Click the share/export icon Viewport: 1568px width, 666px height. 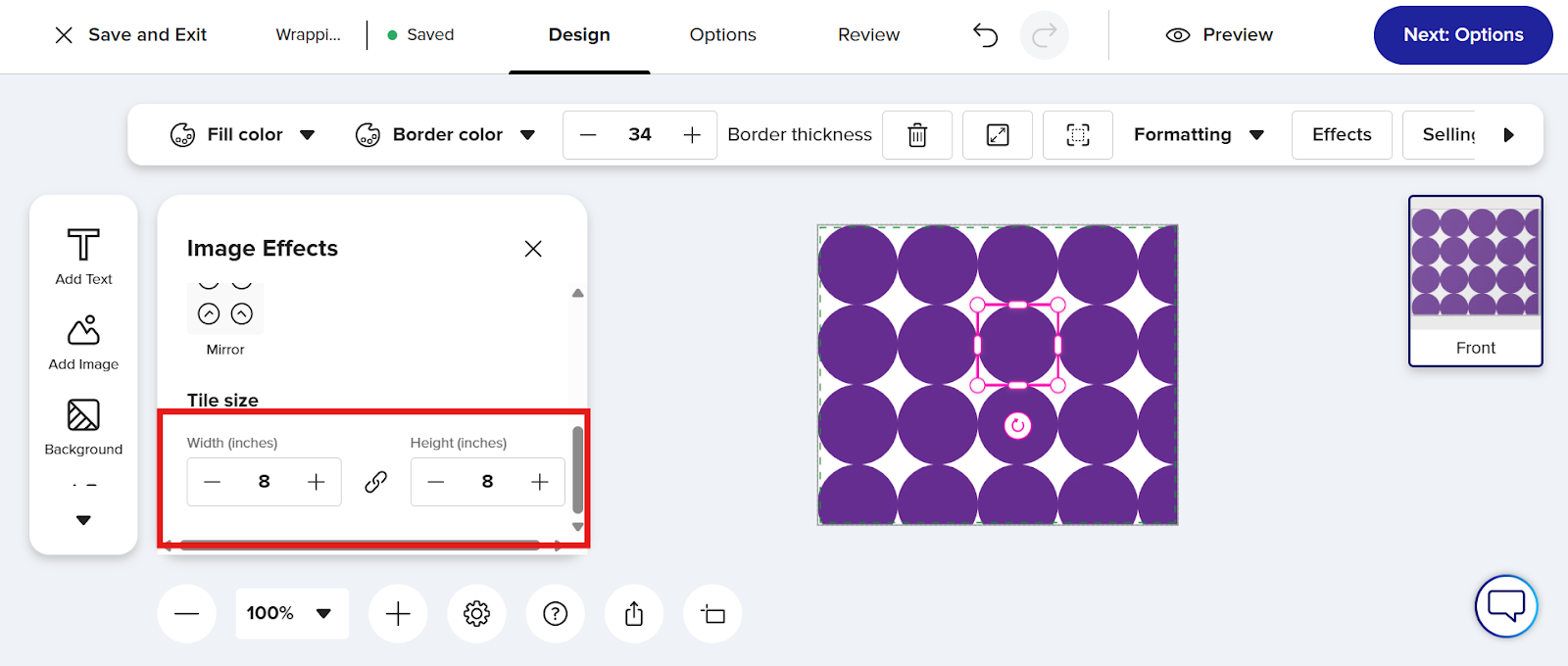coord(634,614)
